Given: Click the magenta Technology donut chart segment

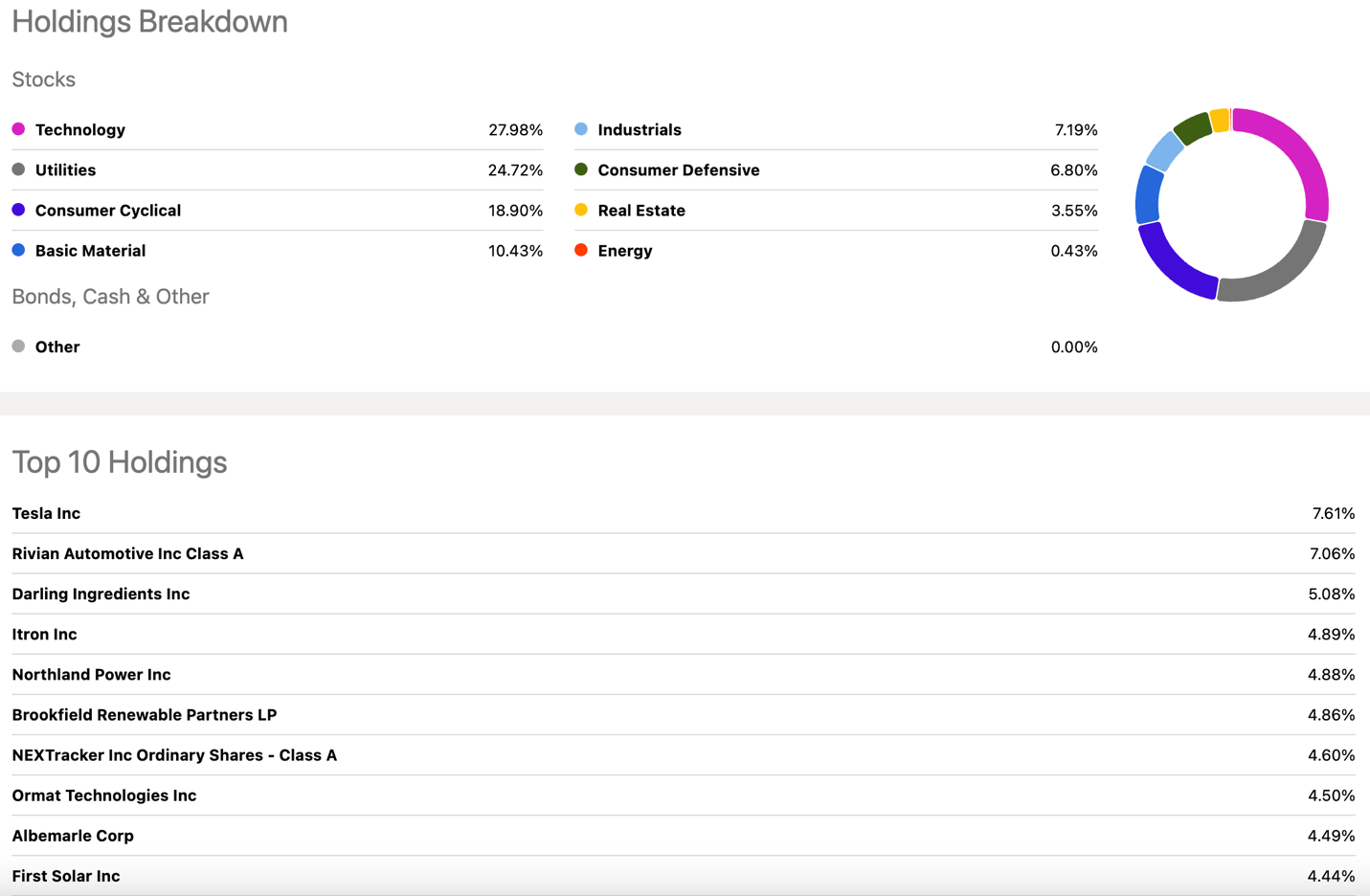Looking at the screenshot, I should click(1294, 152).
